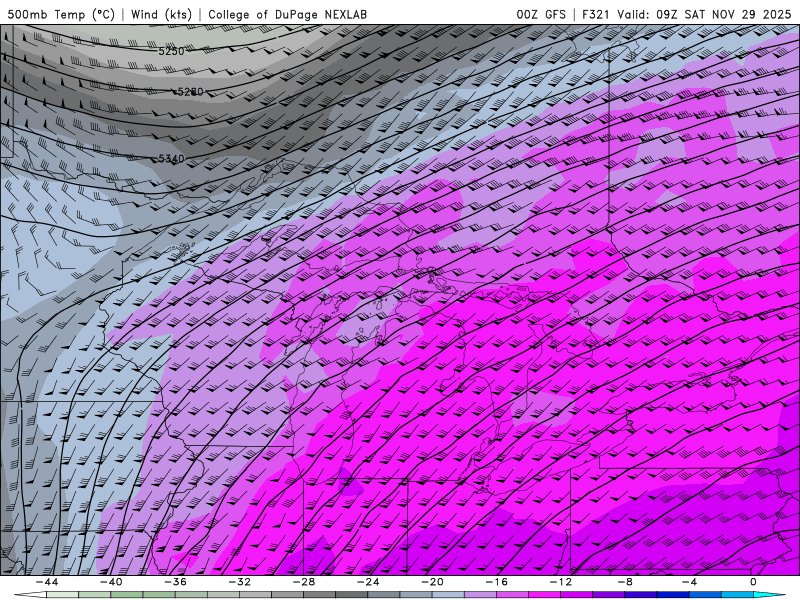The height and width of the screenshot is (600, 800).
Task: Click the -28 colorbar scale label
Action: click(x=304, y=582)
